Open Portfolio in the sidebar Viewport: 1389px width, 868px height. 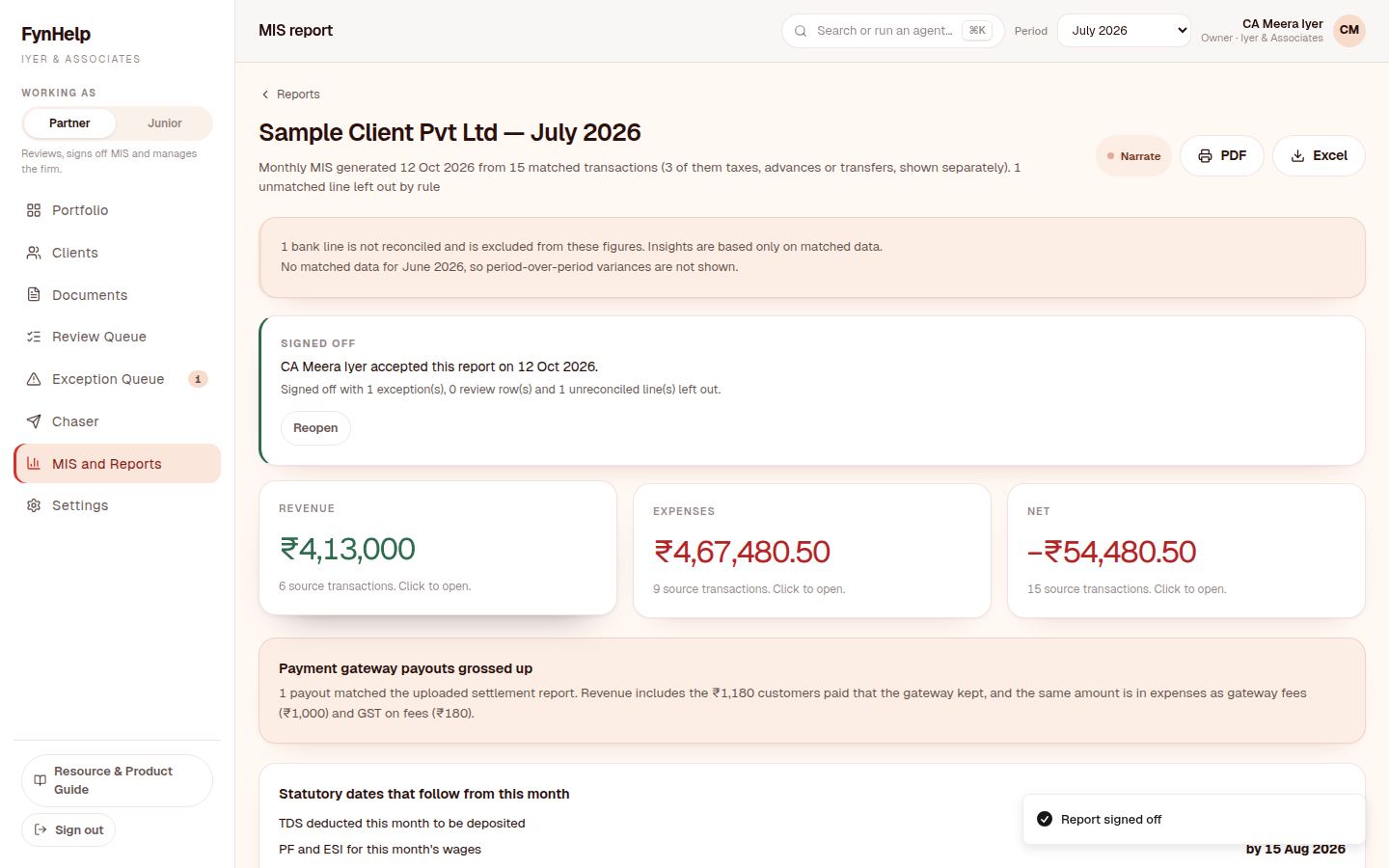[117, 210]
